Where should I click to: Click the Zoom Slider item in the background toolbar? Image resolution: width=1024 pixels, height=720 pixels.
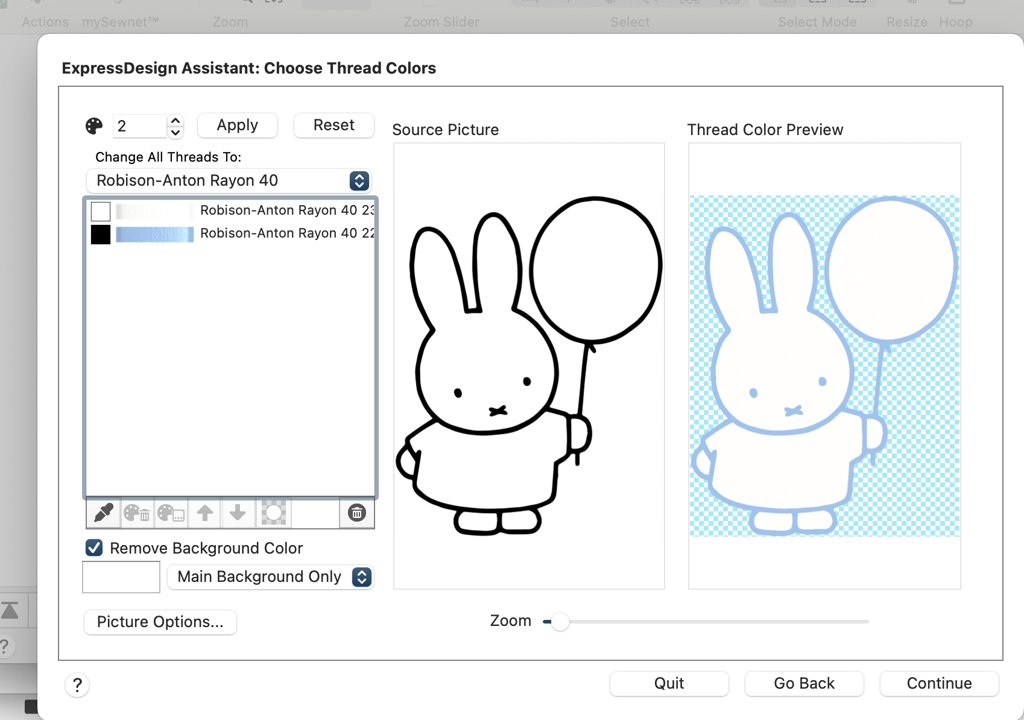click(441, 22)
